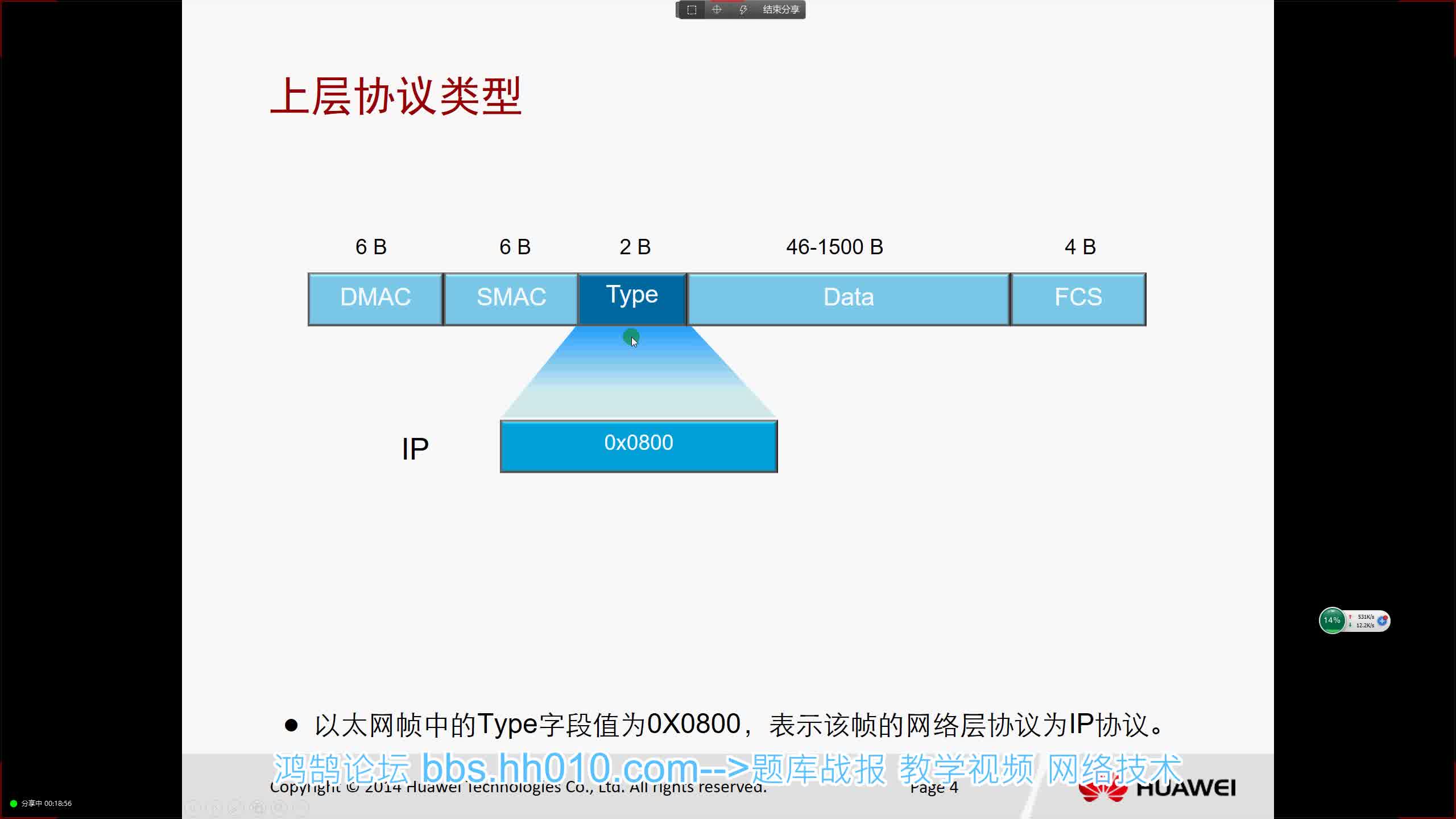This screenshot has width=1456, height=819.
Task: Click the 12.2K/s download speed readout
Action: click(1365, 625)
